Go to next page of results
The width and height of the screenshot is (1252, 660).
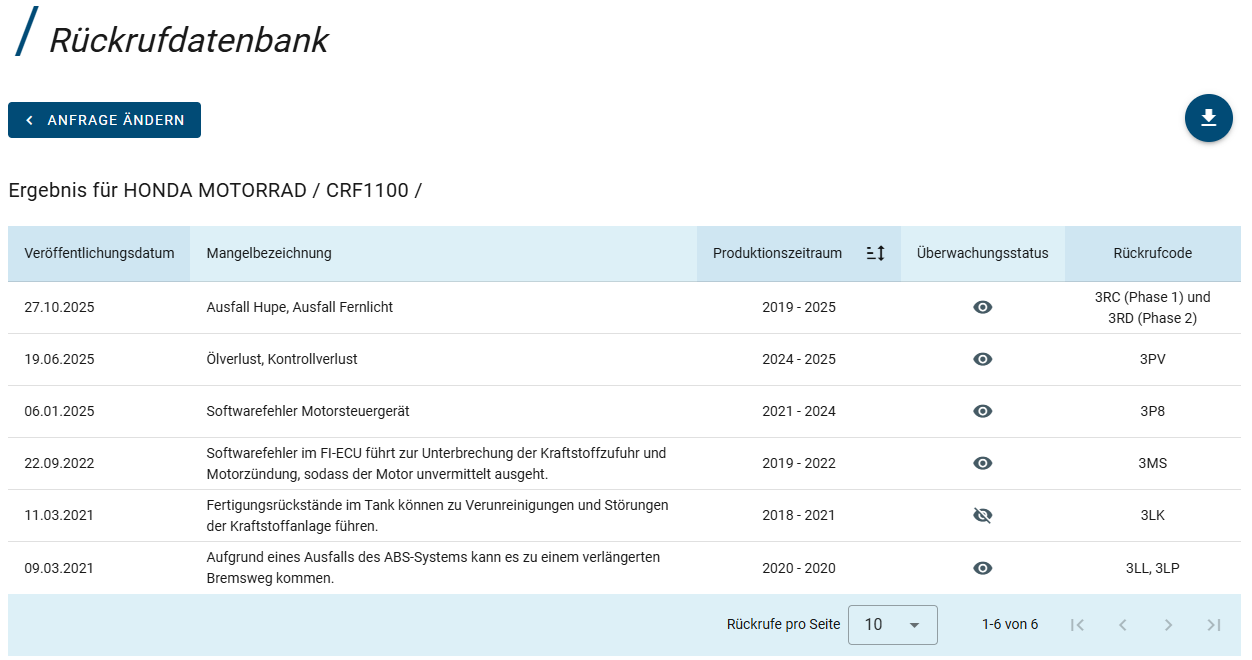pyautogui.click(x=1168, y=625)
